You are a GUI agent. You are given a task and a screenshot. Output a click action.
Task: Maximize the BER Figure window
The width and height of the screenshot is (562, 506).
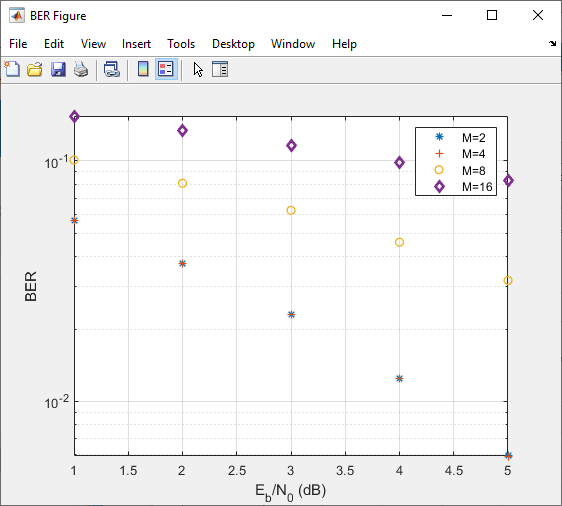click(492, 15)
